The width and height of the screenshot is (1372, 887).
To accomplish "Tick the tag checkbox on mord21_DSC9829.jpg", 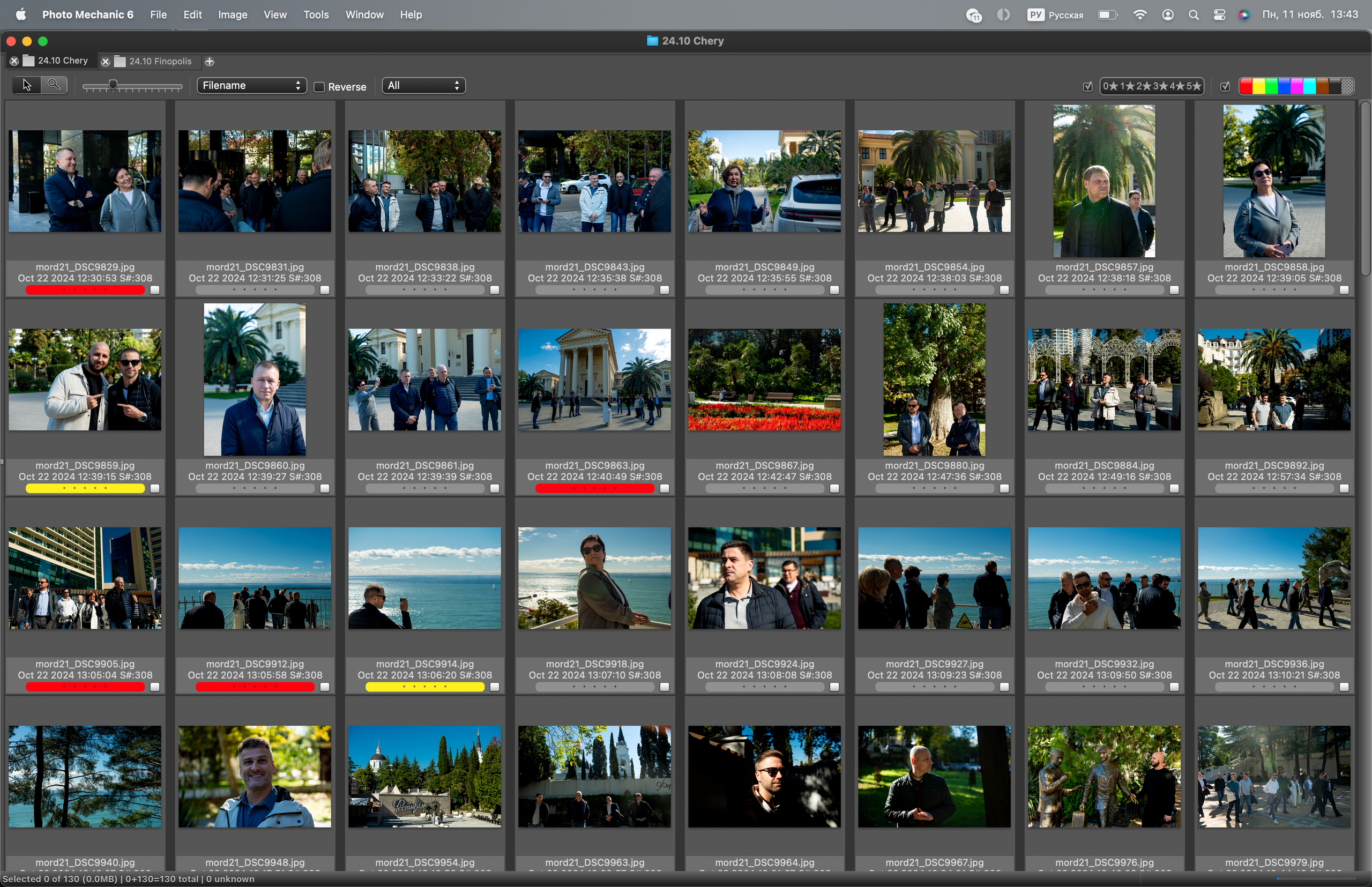I will pyautogui.click(x=155, y=290).
